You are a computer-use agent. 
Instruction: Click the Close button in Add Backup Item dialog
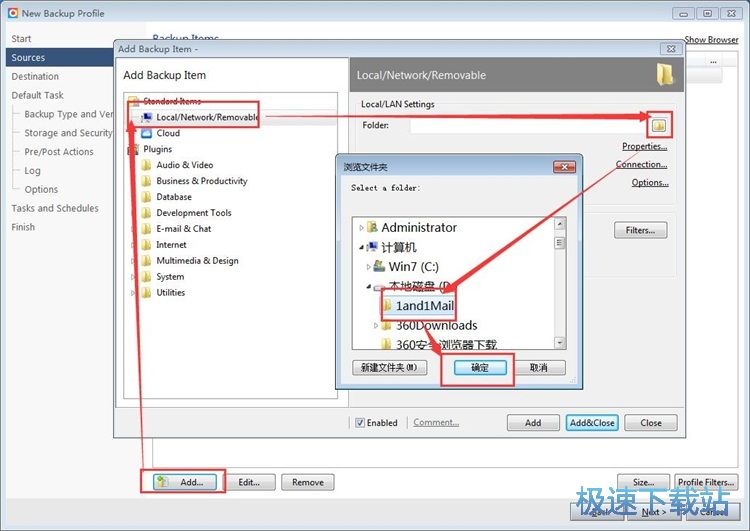[651, 423]
